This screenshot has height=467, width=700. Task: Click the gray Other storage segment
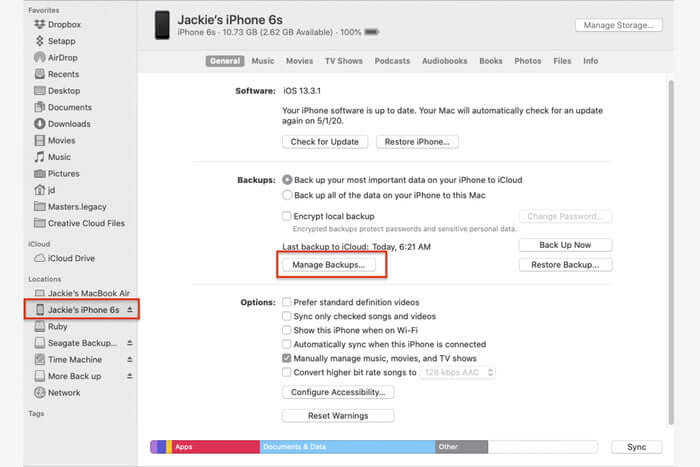[462, 447]
